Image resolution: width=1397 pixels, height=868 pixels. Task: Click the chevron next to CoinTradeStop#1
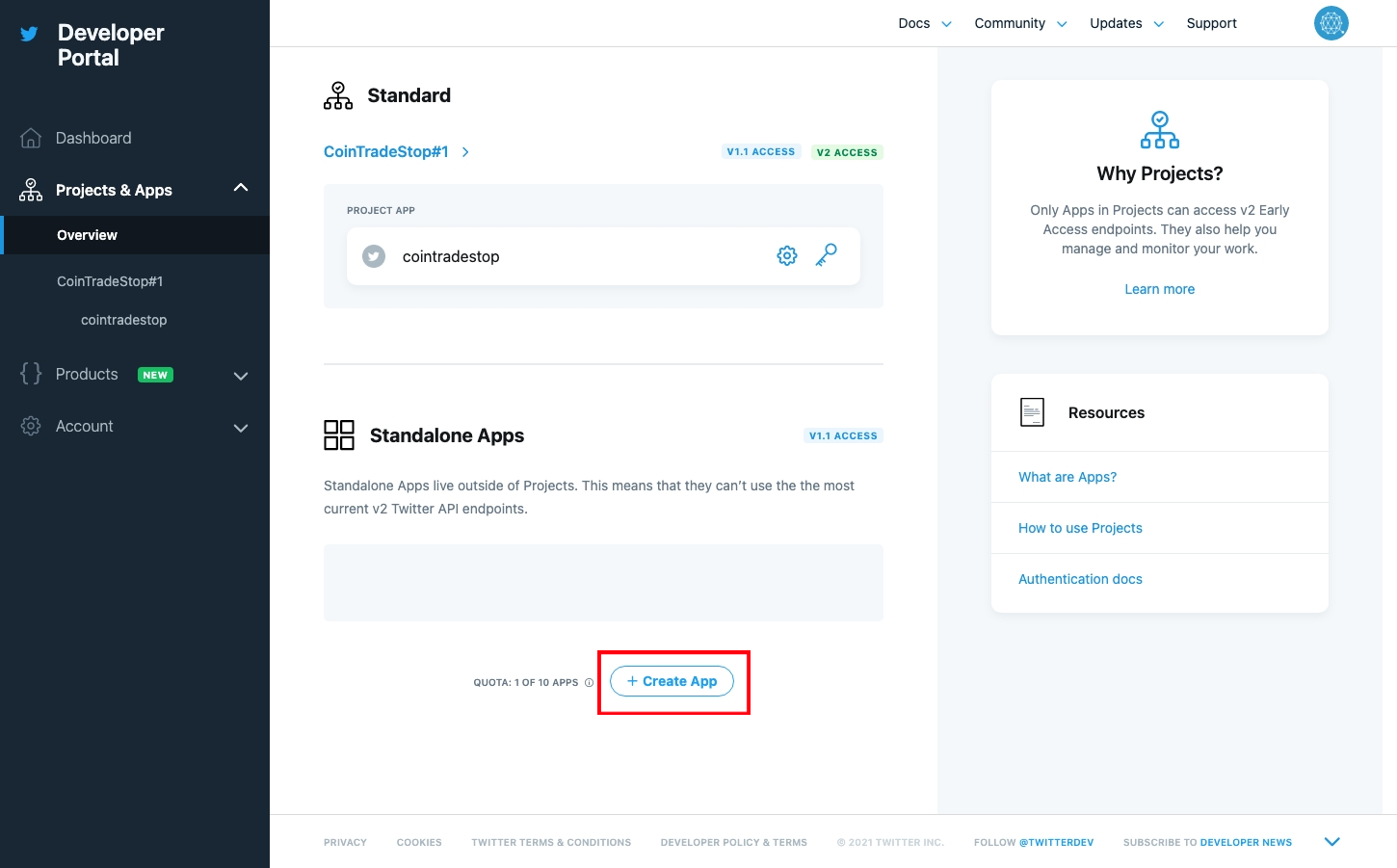465,152
